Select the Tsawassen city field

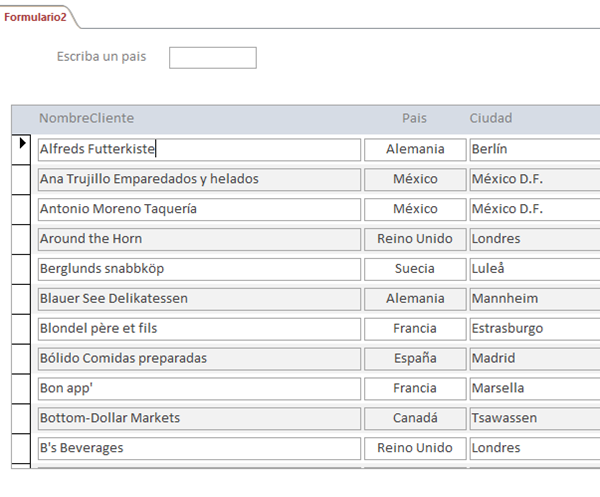point(535,418)
